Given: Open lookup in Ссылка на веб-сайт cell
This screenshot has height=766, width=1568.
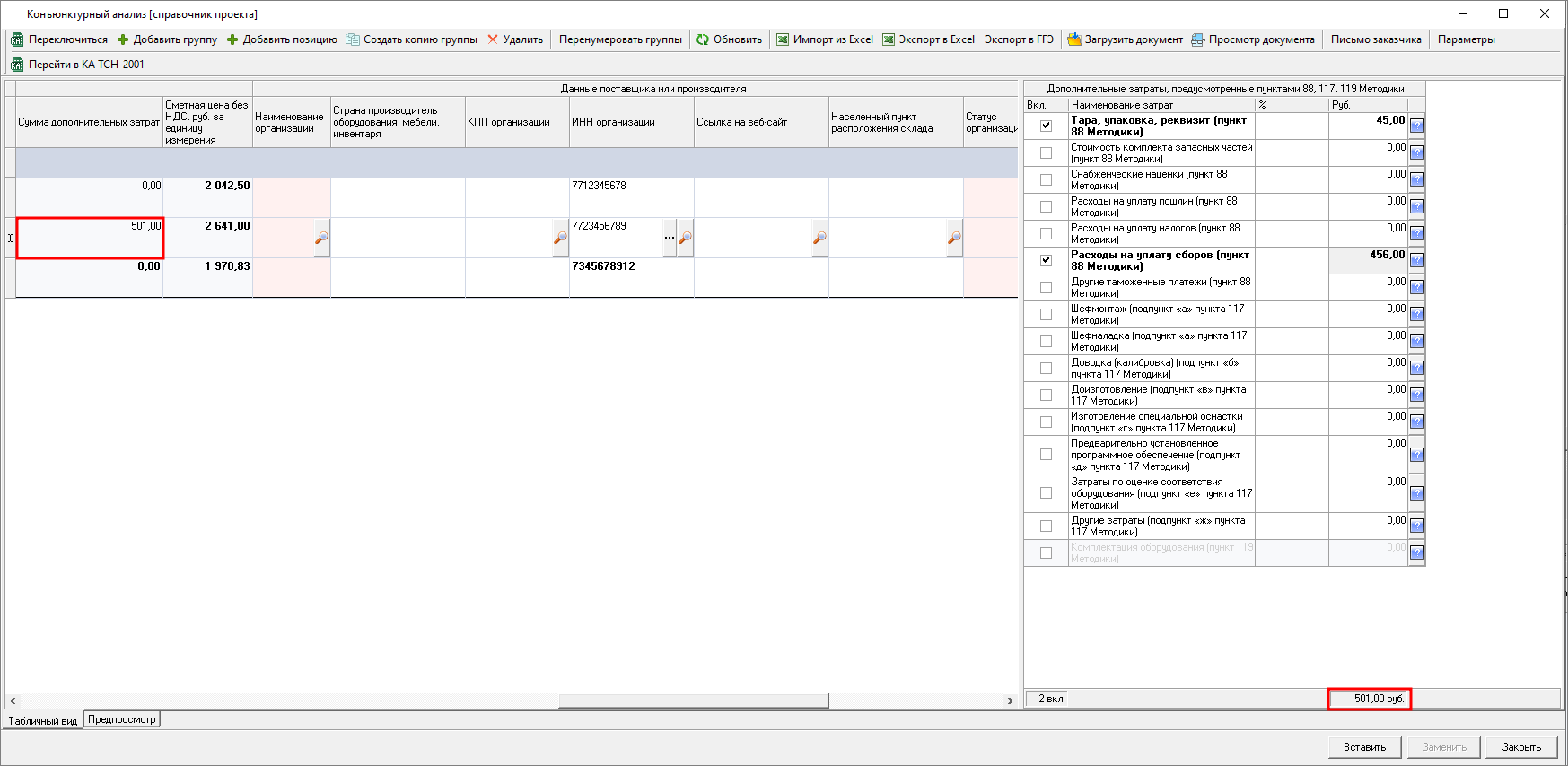Looking at the screenshot, I should pos(819,238).
